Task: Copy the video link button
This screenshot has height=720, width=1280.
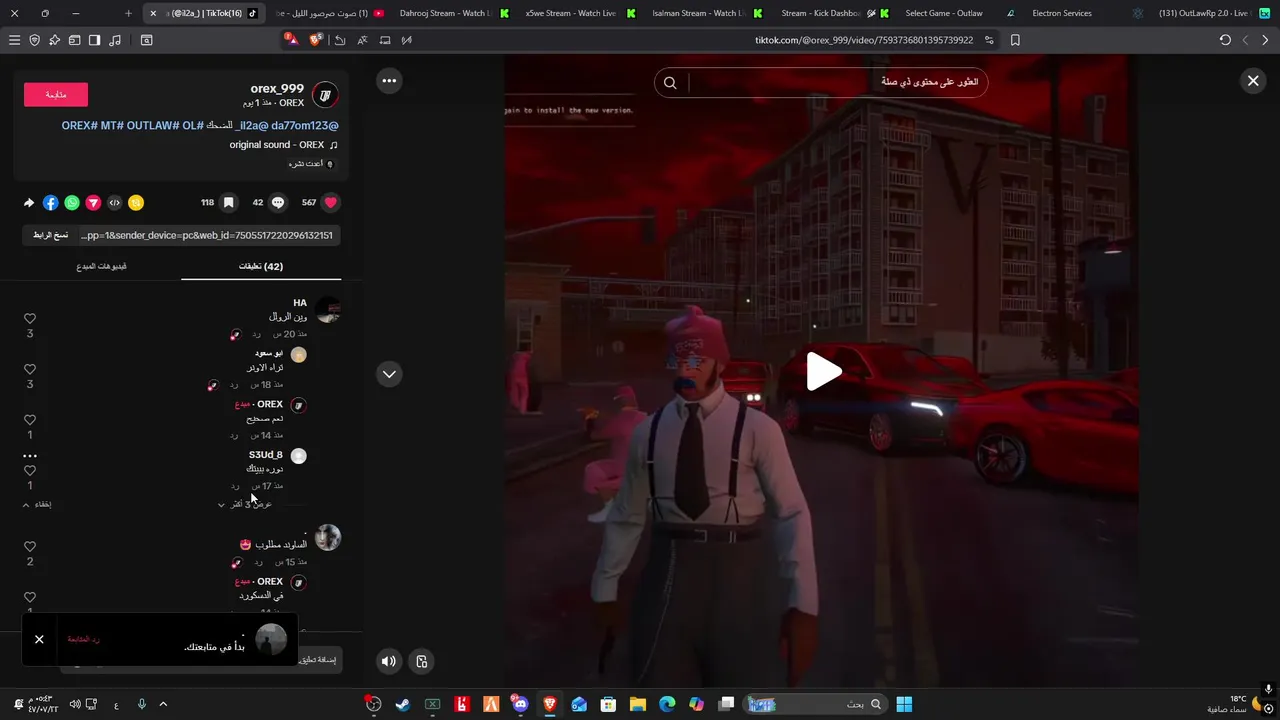Action: pyautogui.click(x=50, y=235)
